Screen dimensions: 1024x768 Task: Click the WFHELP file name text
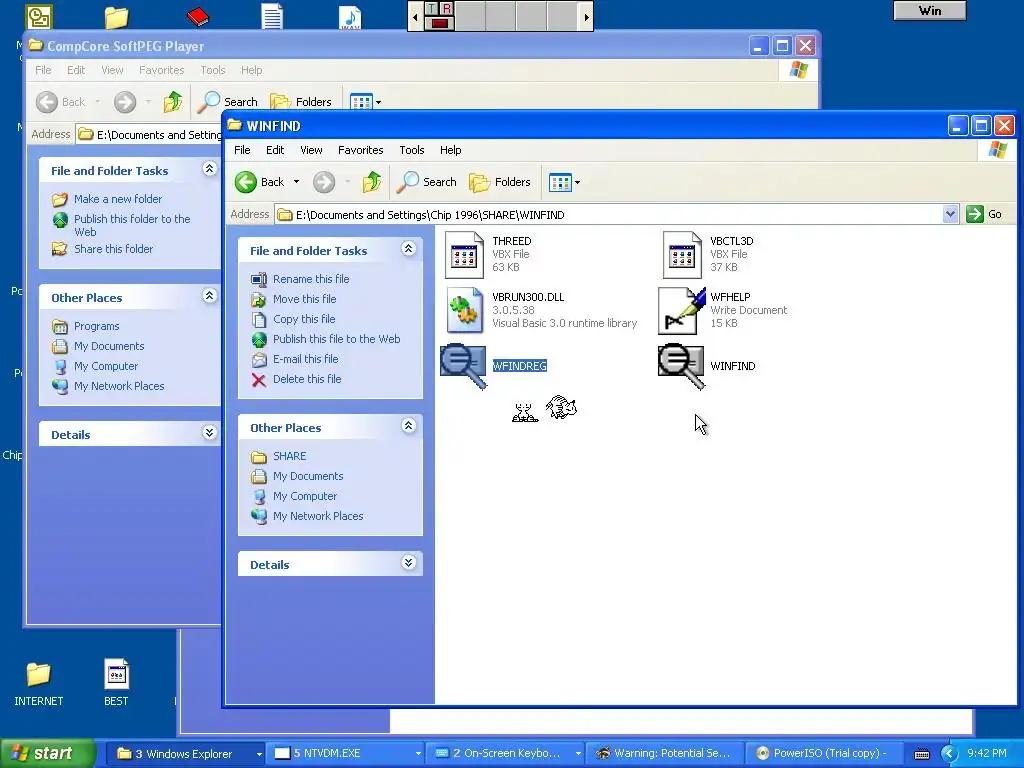point(730,297)
